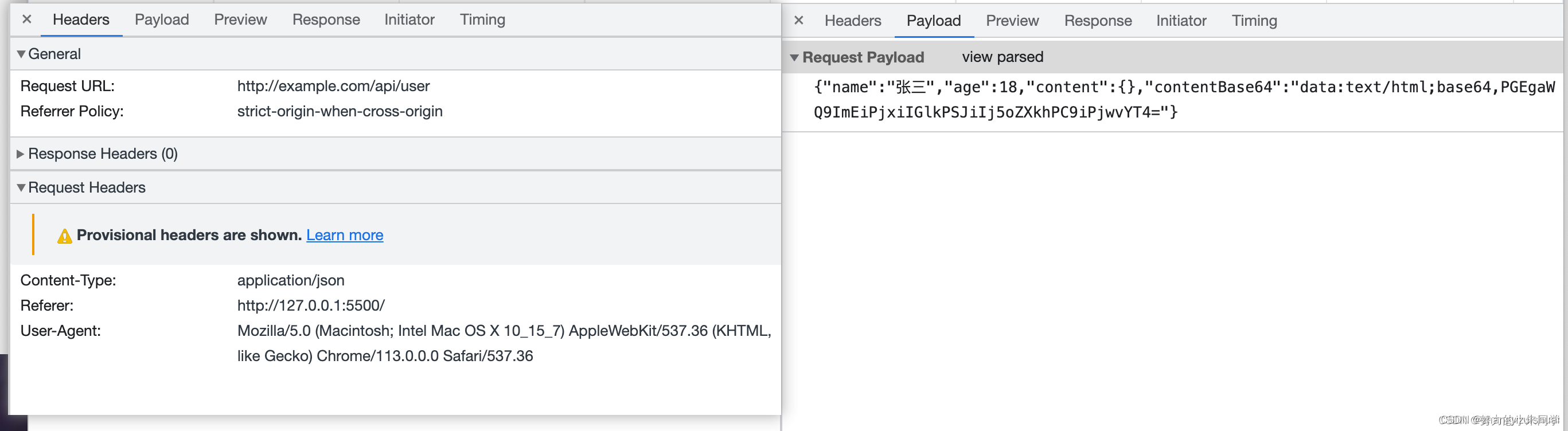Collapse the Request Headers section
Screen dimensions: 1568x431
tap(21, 188)
